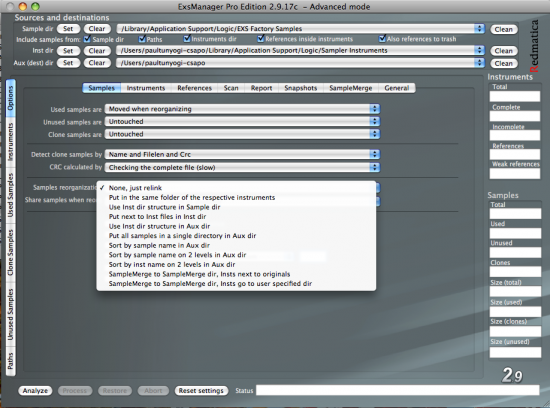This screenshot has width=550, height=408.
Task: Select the Paths vertical side tab
Action: pyautogui.click(x=11, y=361)
